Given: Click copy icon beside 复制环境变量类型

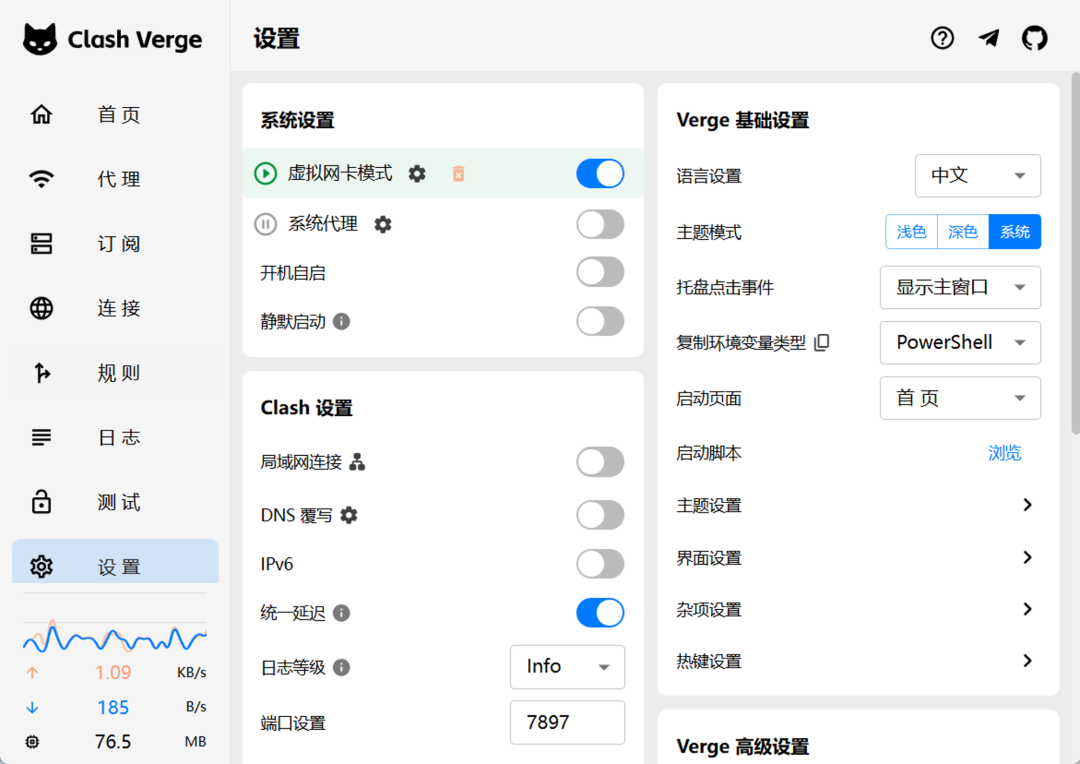Looking at the screenshot, I should (822, 342).
